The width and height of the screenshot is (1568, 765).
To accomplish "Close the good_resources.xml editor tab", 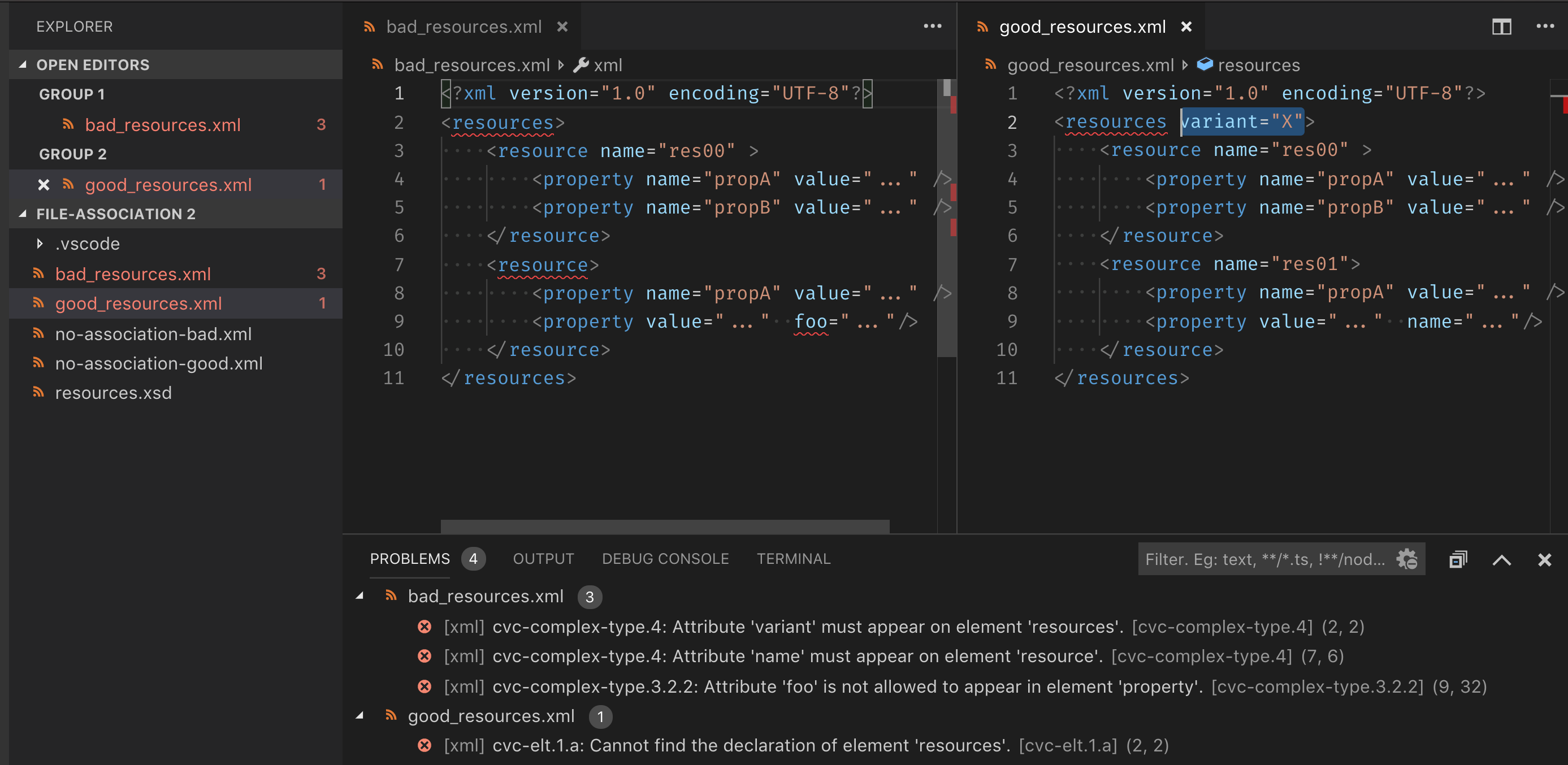I will pos(1186,26).
